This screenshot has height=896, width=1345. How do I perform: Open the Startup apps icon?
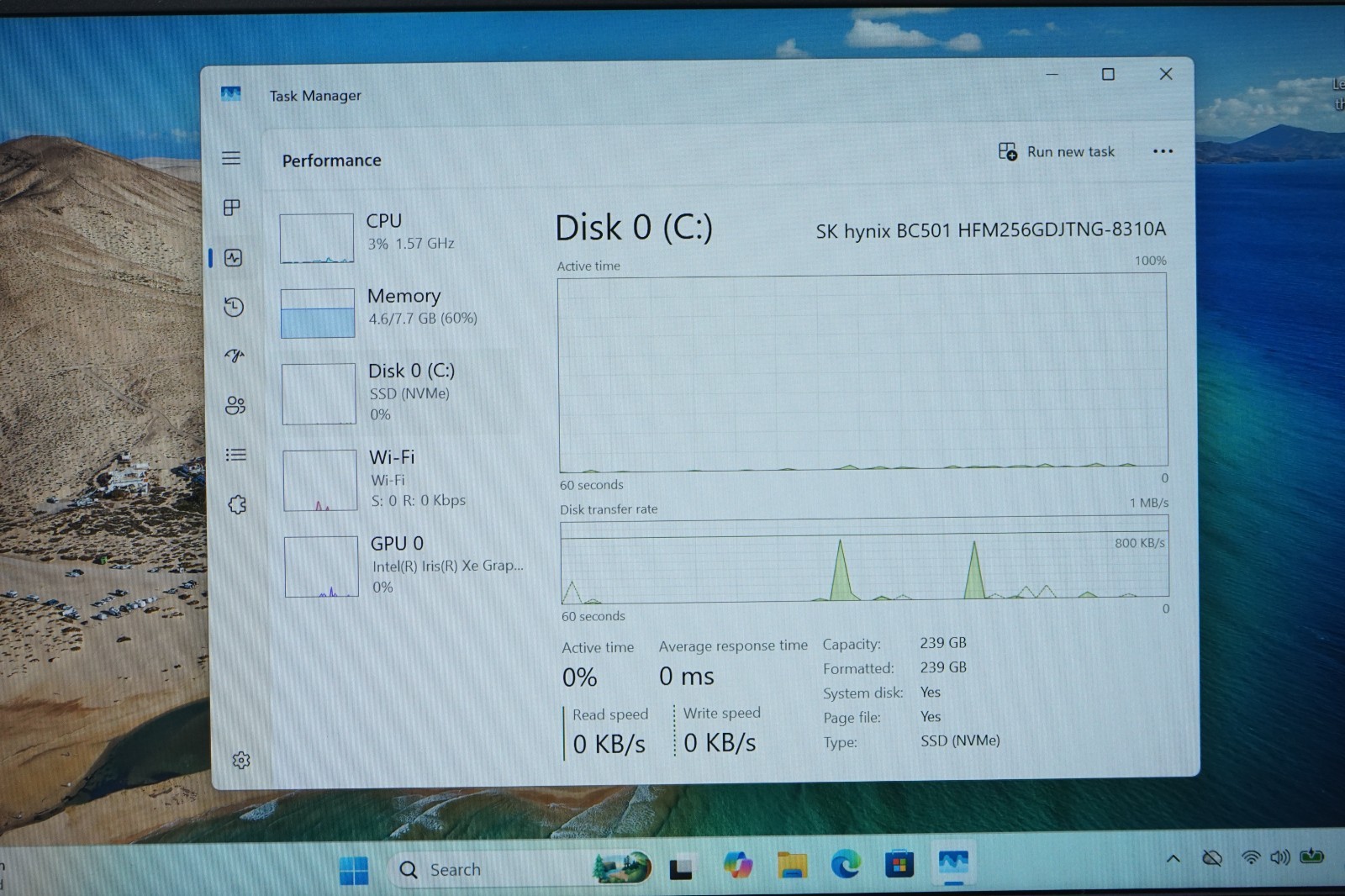pyautogui.click(x=235, y=356)
